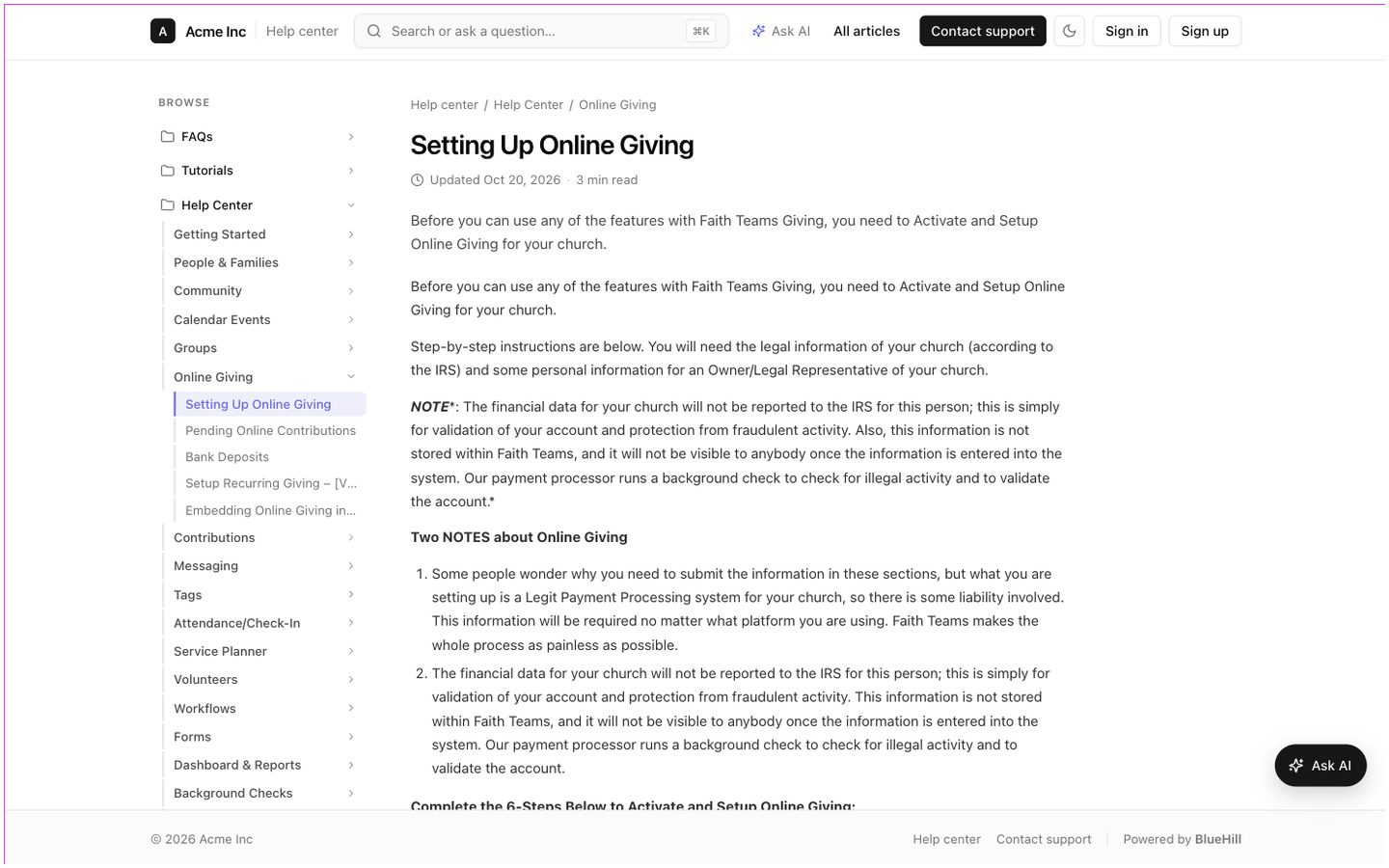Expand the Workflows category
This screenshot has height=868, width=1389.
tap(265, 709)
